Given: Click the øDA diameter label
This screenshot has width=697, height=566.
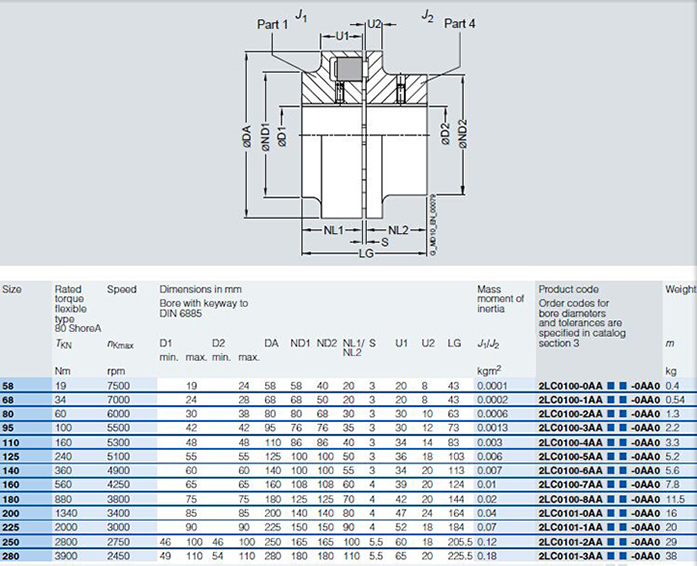Looking at the screenshot, I should [246, 139].
